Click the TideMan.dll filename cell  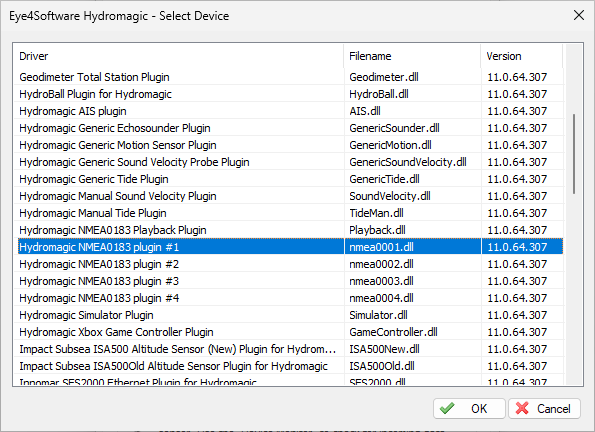[x=413, y=213]
